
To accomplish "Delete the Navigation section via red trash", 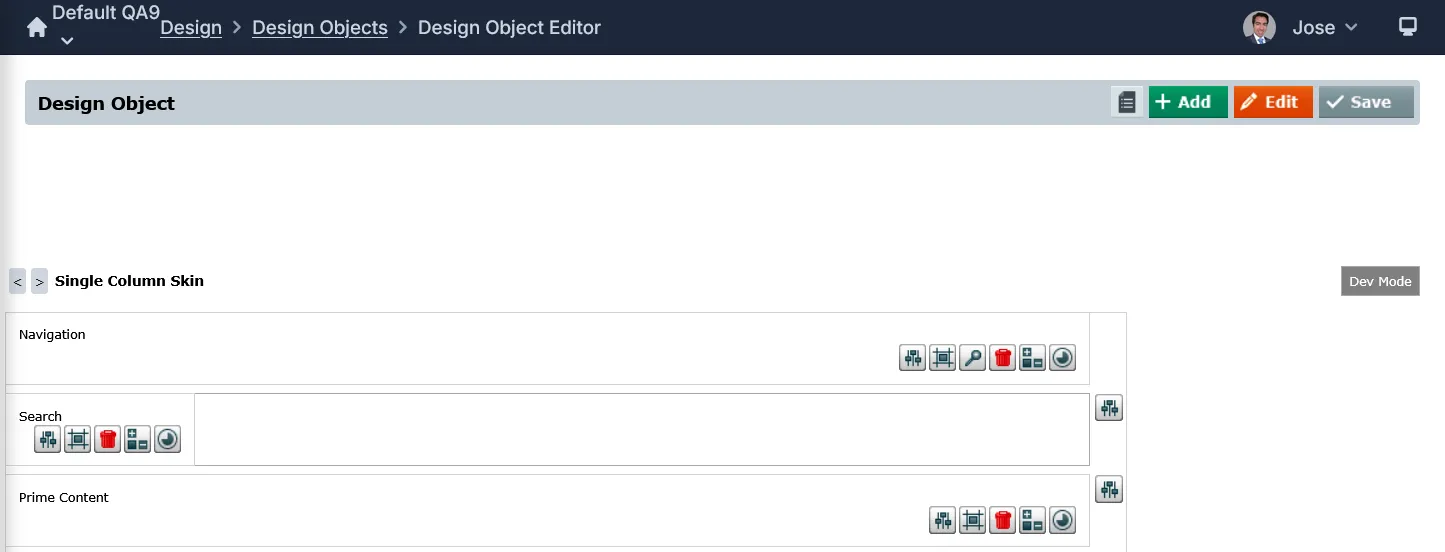I will [x=1003, y=358].
